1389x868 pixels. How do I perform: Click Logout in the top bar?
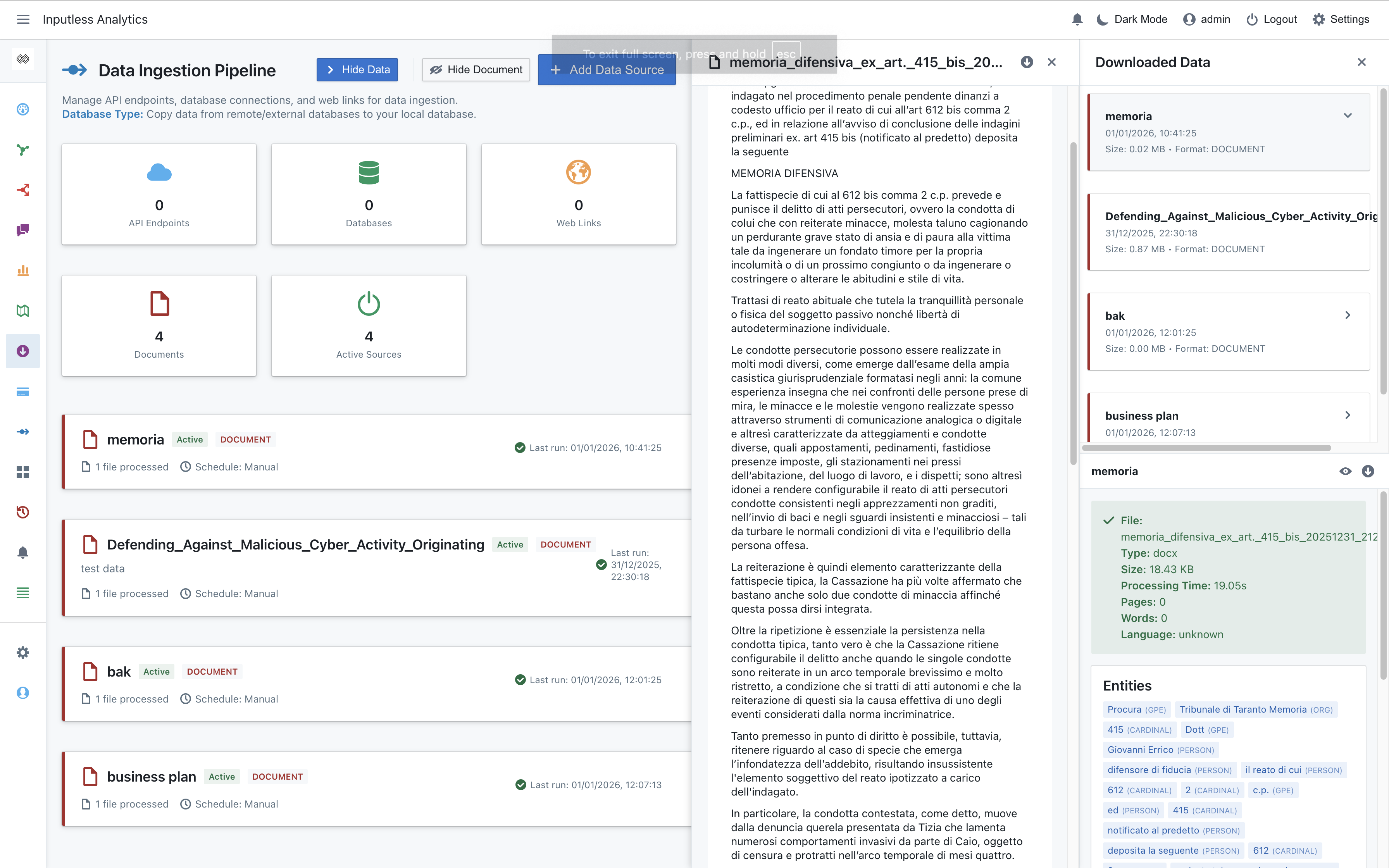pos(1271,19)
